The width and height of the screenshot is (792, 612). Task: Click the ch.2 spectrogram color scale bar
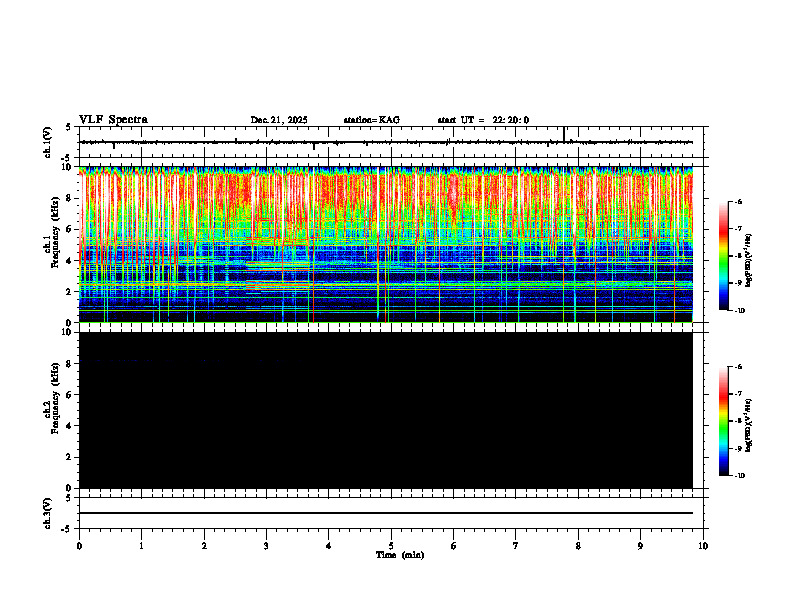[x=724, y=421]
